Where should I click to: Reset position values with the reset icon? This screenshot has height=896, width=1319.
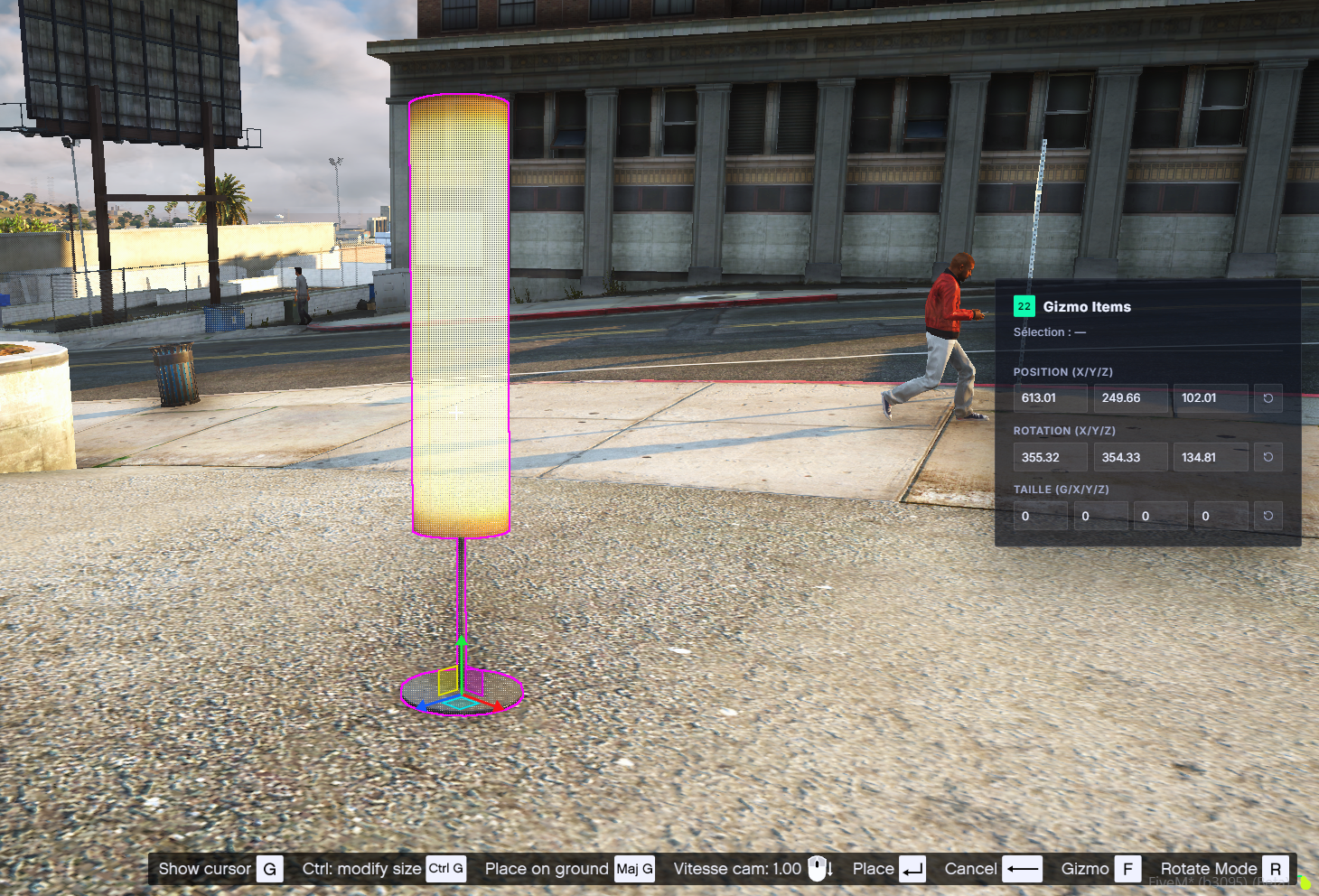pyautogui.click(x=1268, y=398)
